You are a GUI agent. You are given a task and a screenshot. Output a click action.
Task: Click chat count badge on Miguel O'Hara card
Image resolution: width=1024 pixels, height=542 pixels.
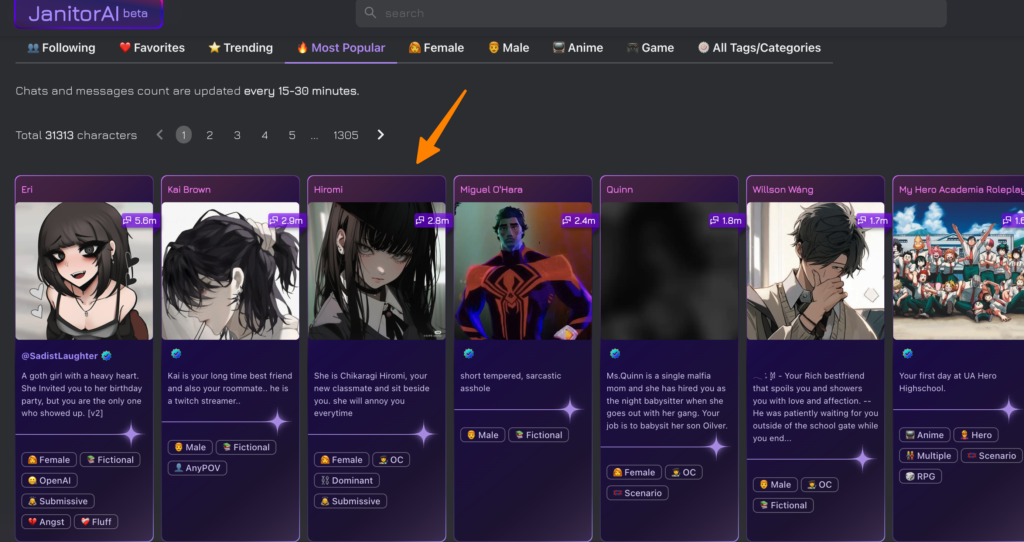coord(579,220)
